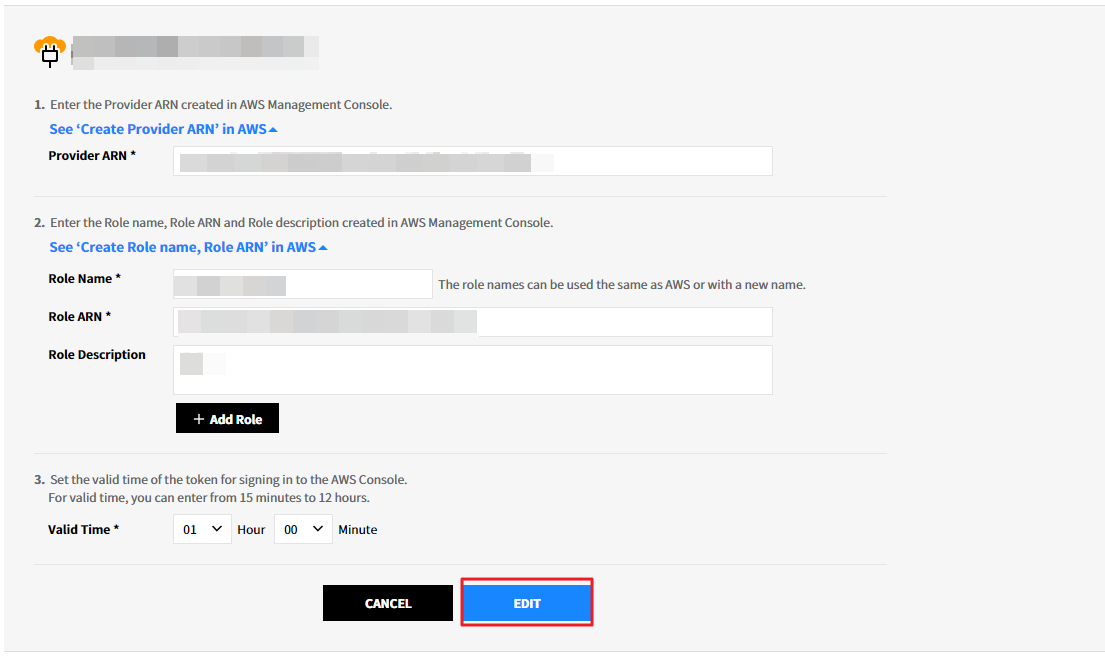
Task: Click the 'Valid Time *' field label
Action: [x=84, y=530]
